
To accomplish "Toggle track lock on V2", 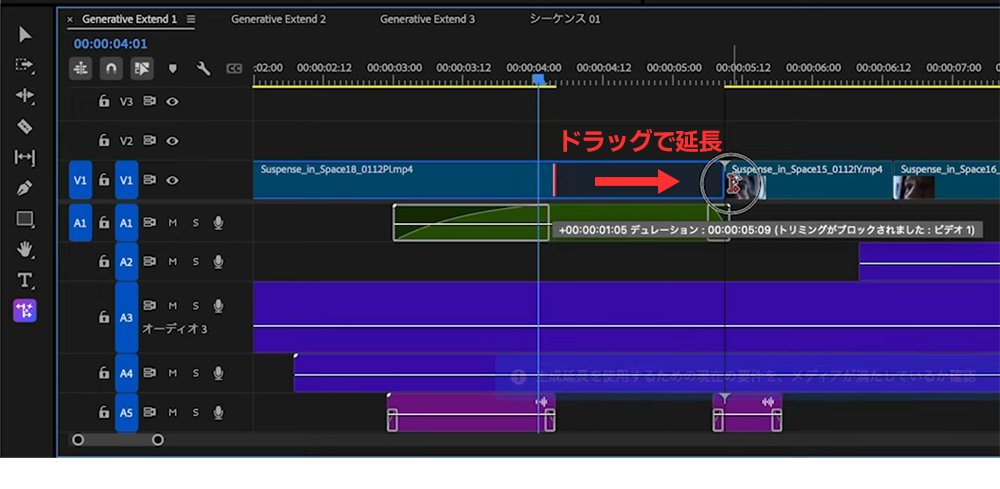I will point(103,141).
